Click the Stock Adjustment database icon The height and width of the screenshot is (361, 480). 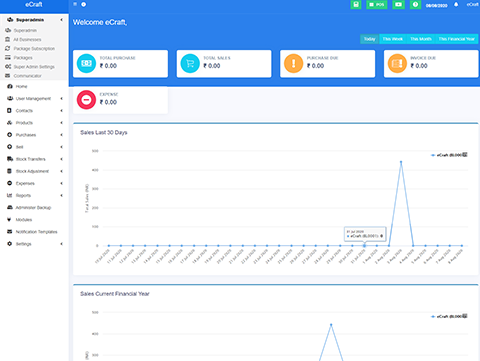pyautogui.click(x=9, y=171)
